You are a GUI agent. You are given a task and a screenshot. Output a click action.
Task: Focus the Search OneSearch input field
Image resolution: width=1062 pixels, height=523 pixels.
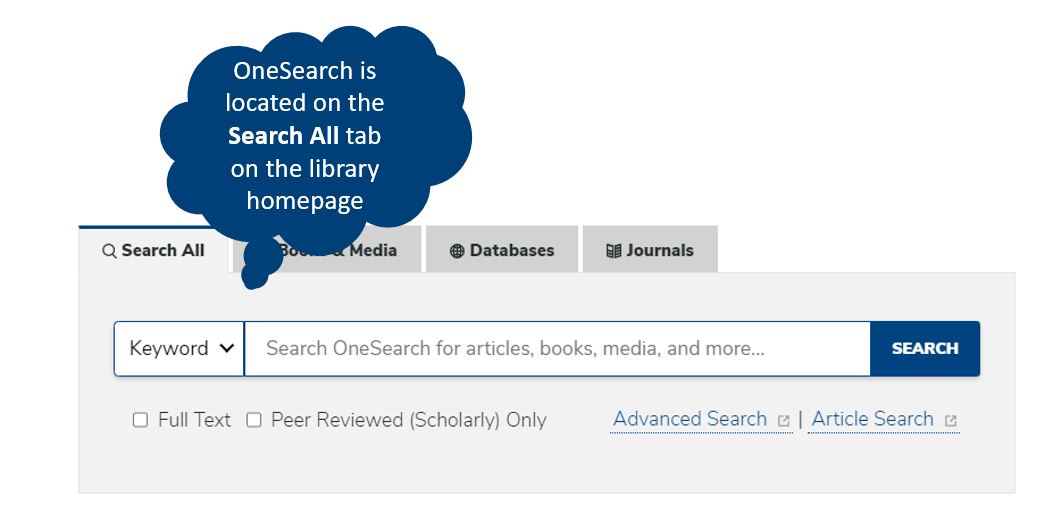[x=557, y=348]
